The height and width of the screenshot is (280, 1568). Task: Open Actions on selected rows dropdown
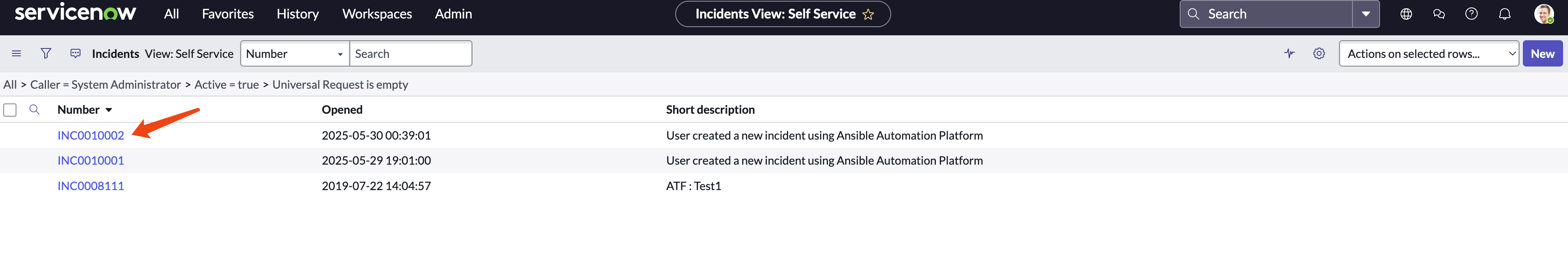point(1428,53)
